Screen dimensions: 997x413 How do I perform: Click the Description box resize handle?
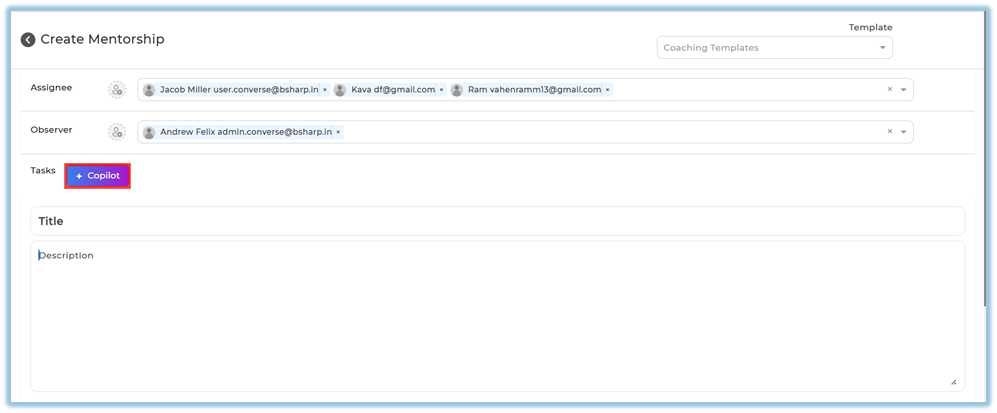953,381
